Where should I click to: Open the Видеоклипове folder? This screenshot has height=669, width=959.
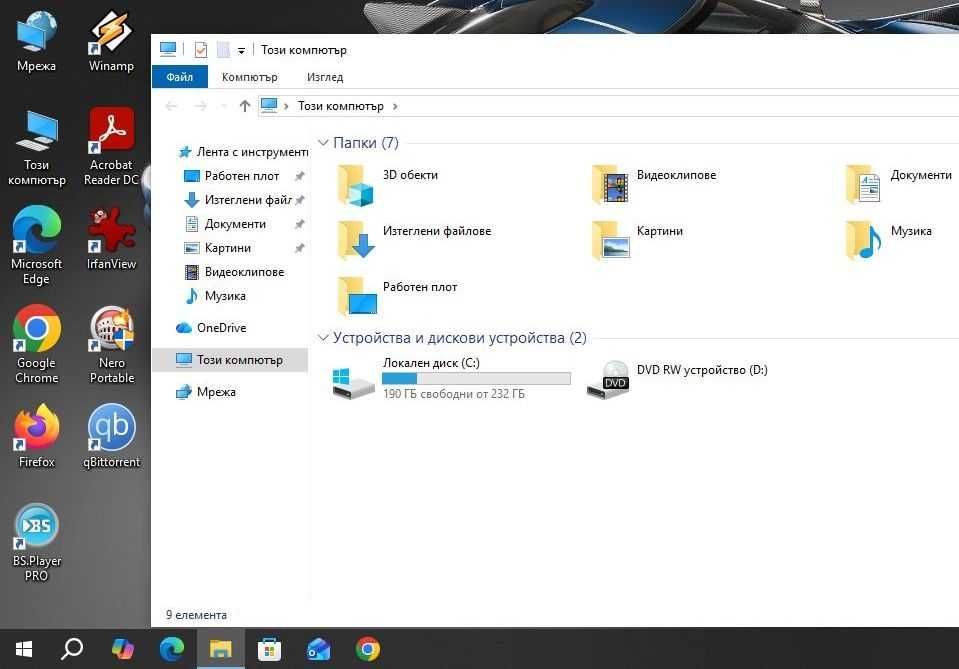(x=653, y=185)
